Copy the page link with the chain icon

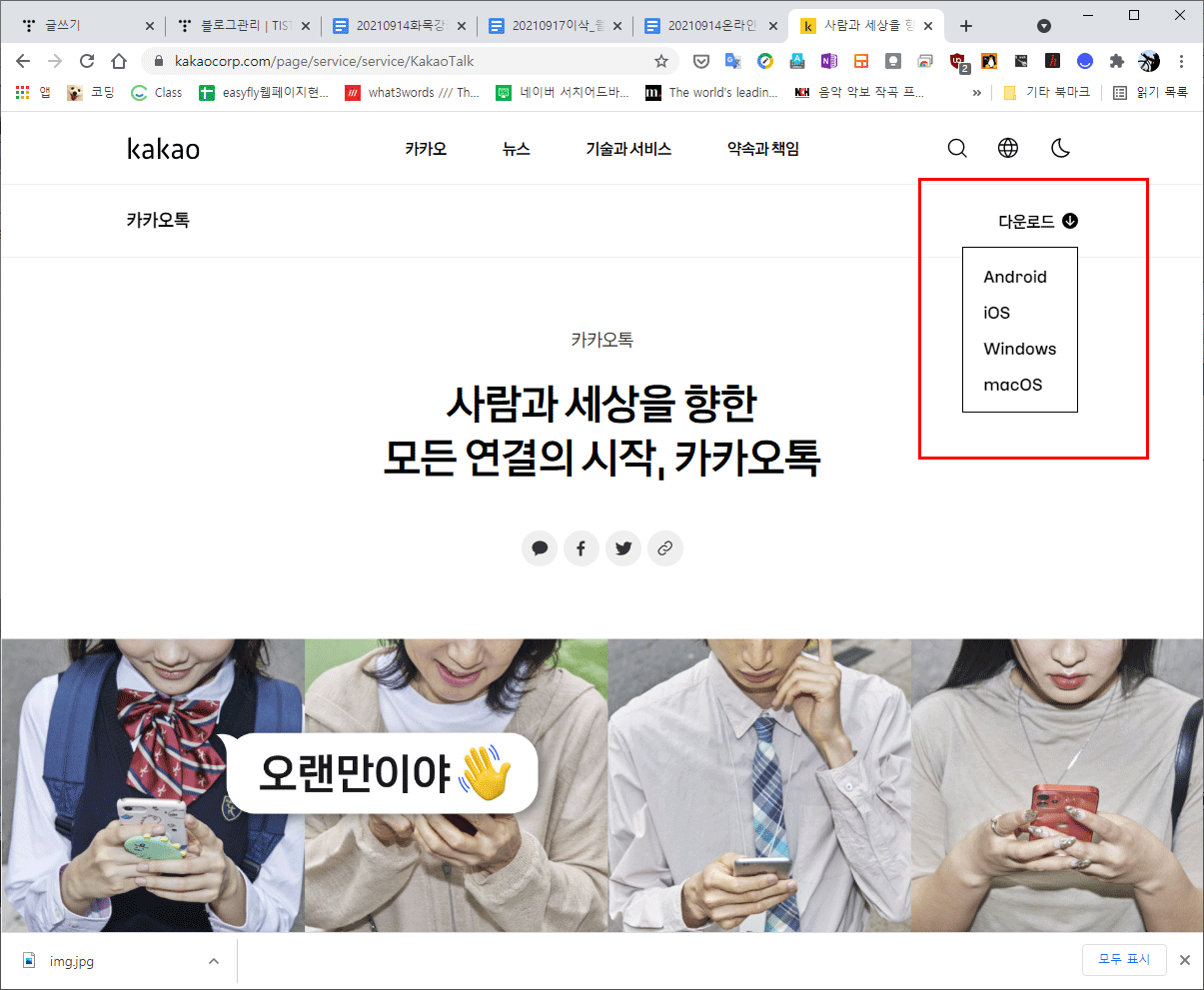coord(665,547)
